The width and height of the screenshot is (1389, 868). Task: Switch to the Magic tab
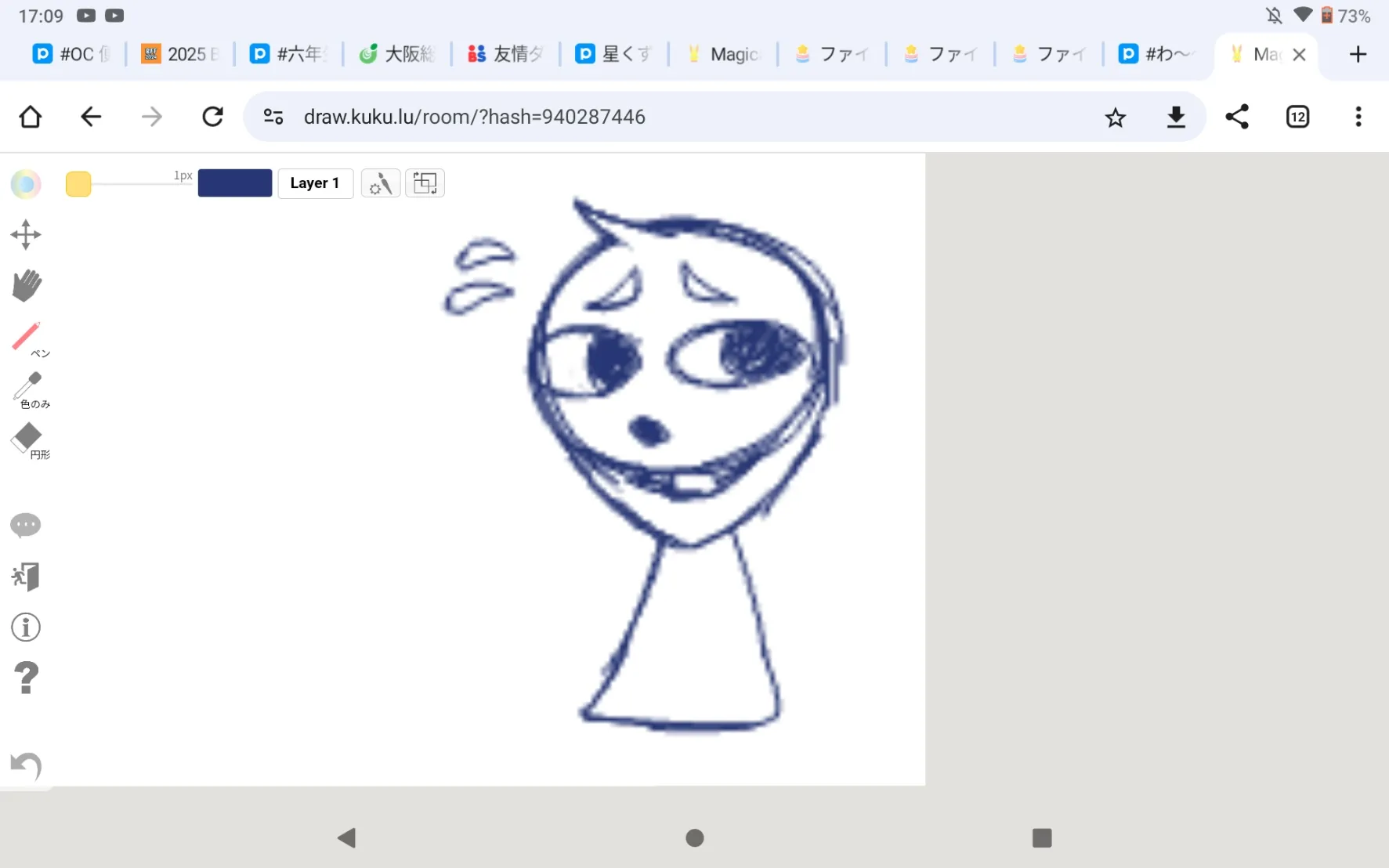[x=723, y=54]
